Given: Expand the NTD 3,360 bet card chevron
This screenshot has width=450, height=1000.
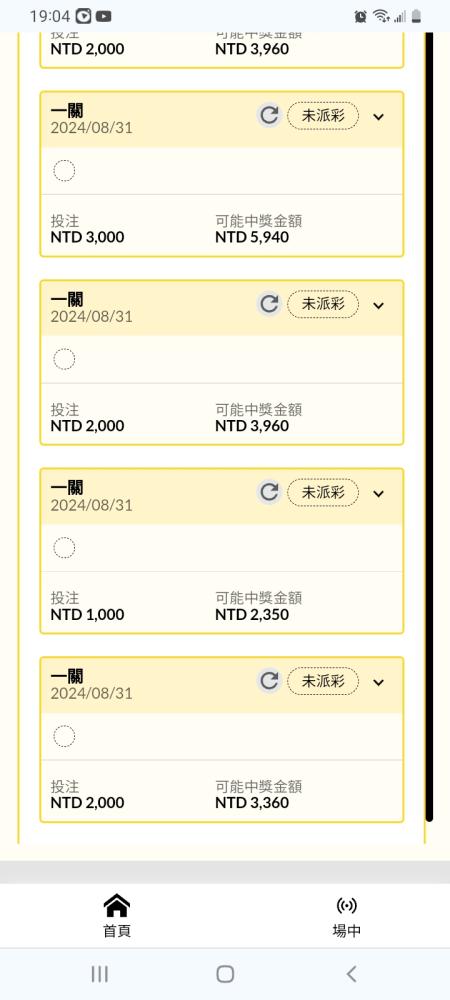Looking at the screenshot, I should tap(379, 682).
